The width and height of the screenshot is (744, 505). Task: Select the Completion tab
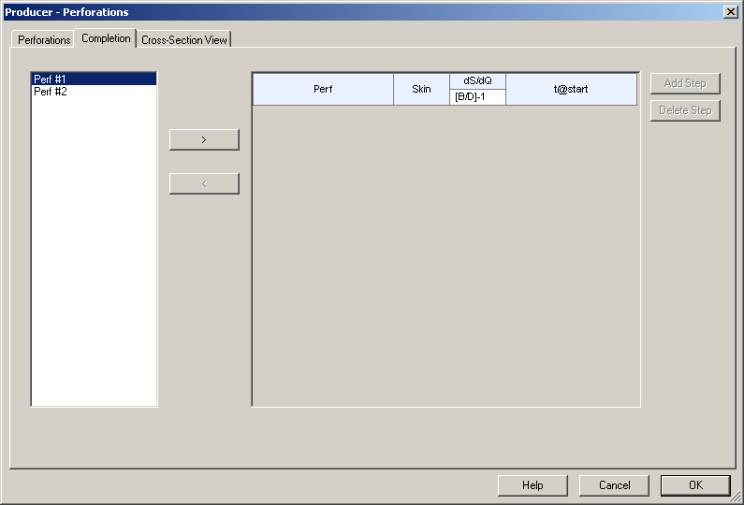click(106, 39)
